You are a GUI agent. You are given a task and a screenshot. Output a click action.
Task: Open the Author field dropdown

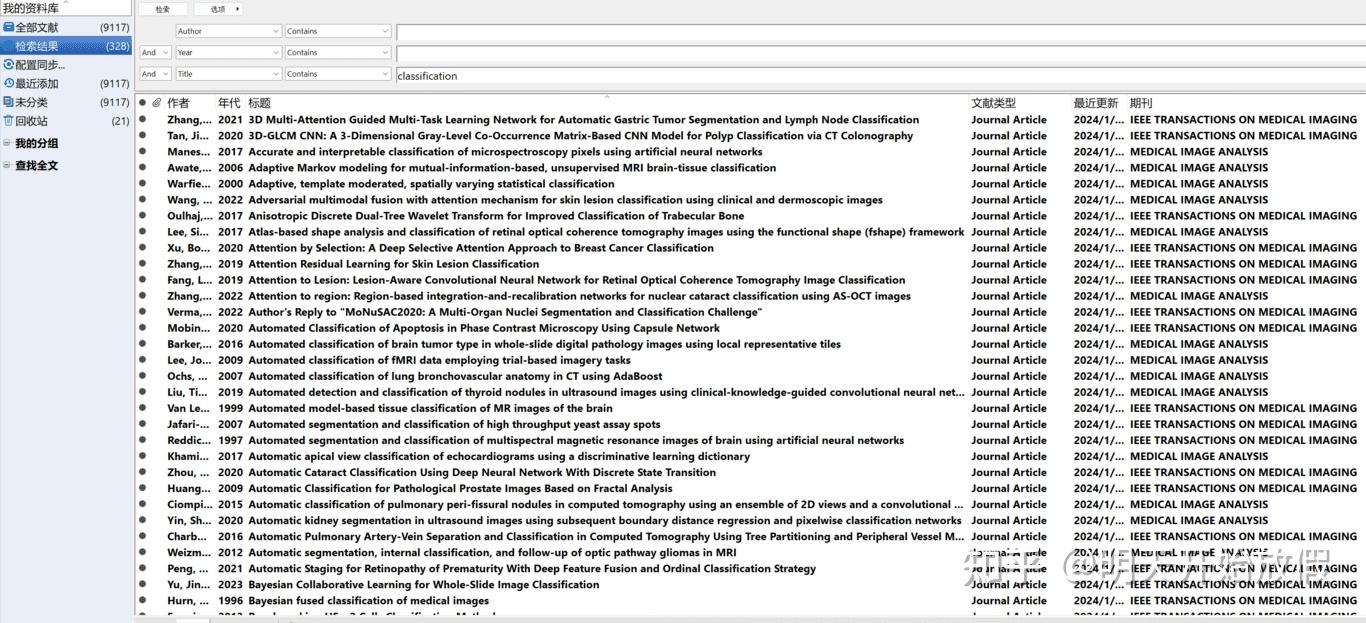click(229, 31)
